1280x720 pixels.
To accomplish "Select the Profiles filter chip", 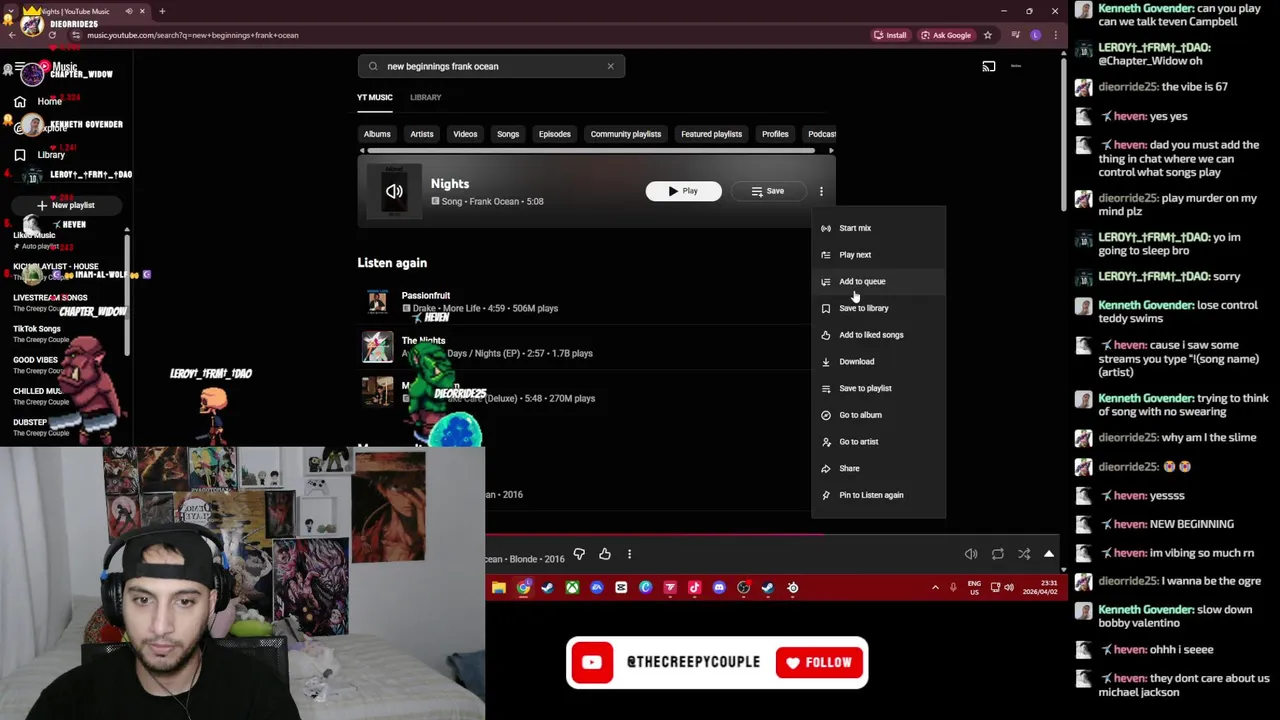I will (775, 134).
